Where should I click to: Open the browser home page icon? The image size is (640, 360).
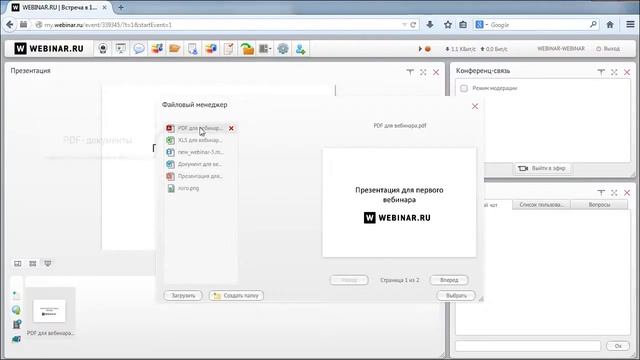(x=610, y=24)
